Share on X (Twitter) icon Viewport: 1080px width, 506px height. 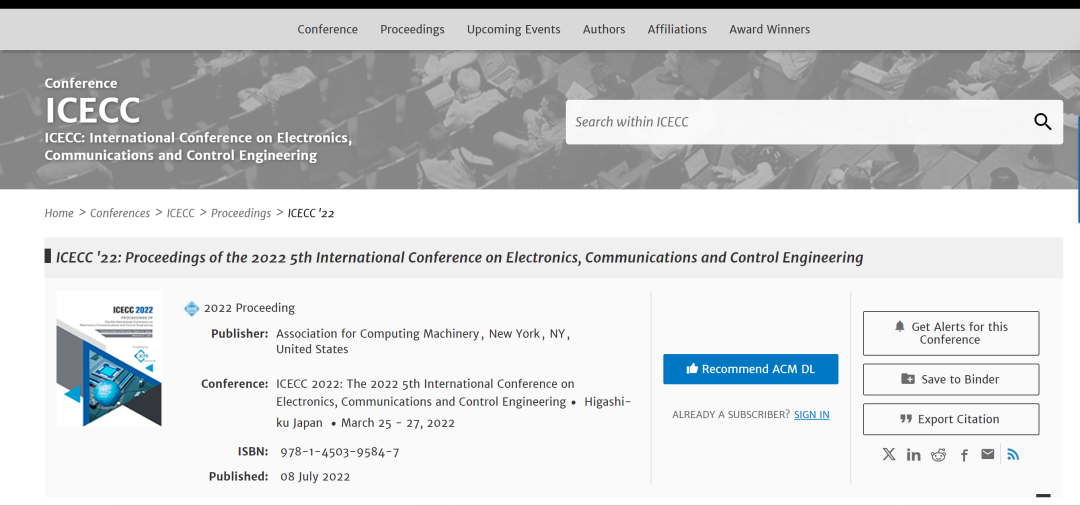[x=889, y=455]
